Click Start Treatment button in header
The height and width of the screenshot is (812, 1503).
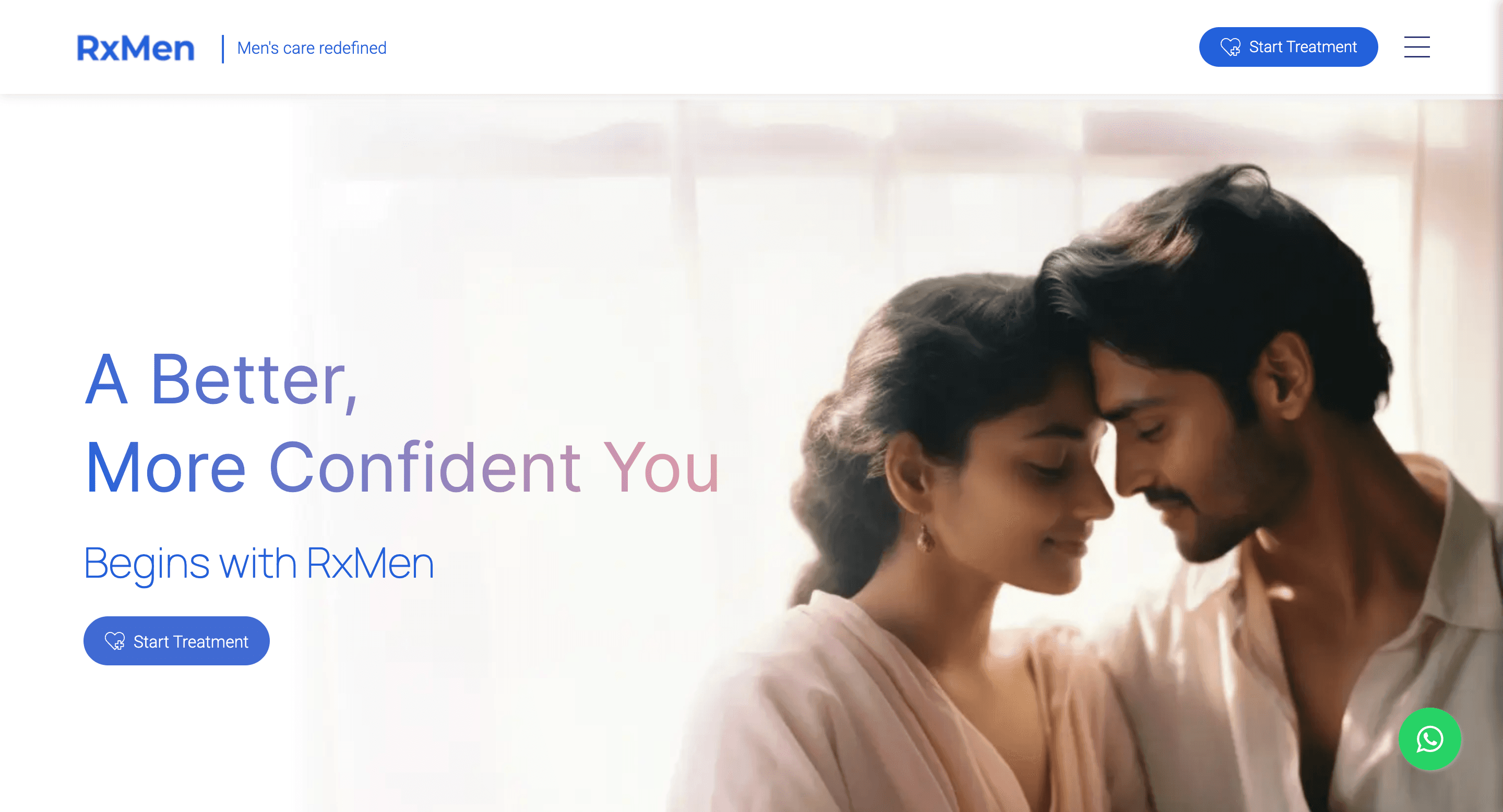pyautogui.click(x=1289, y=46)
